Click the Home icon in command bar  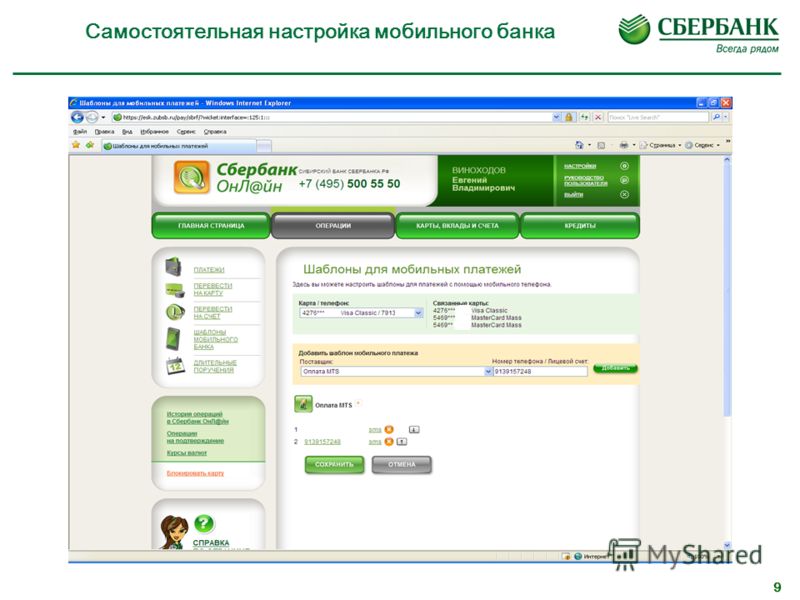579,145
